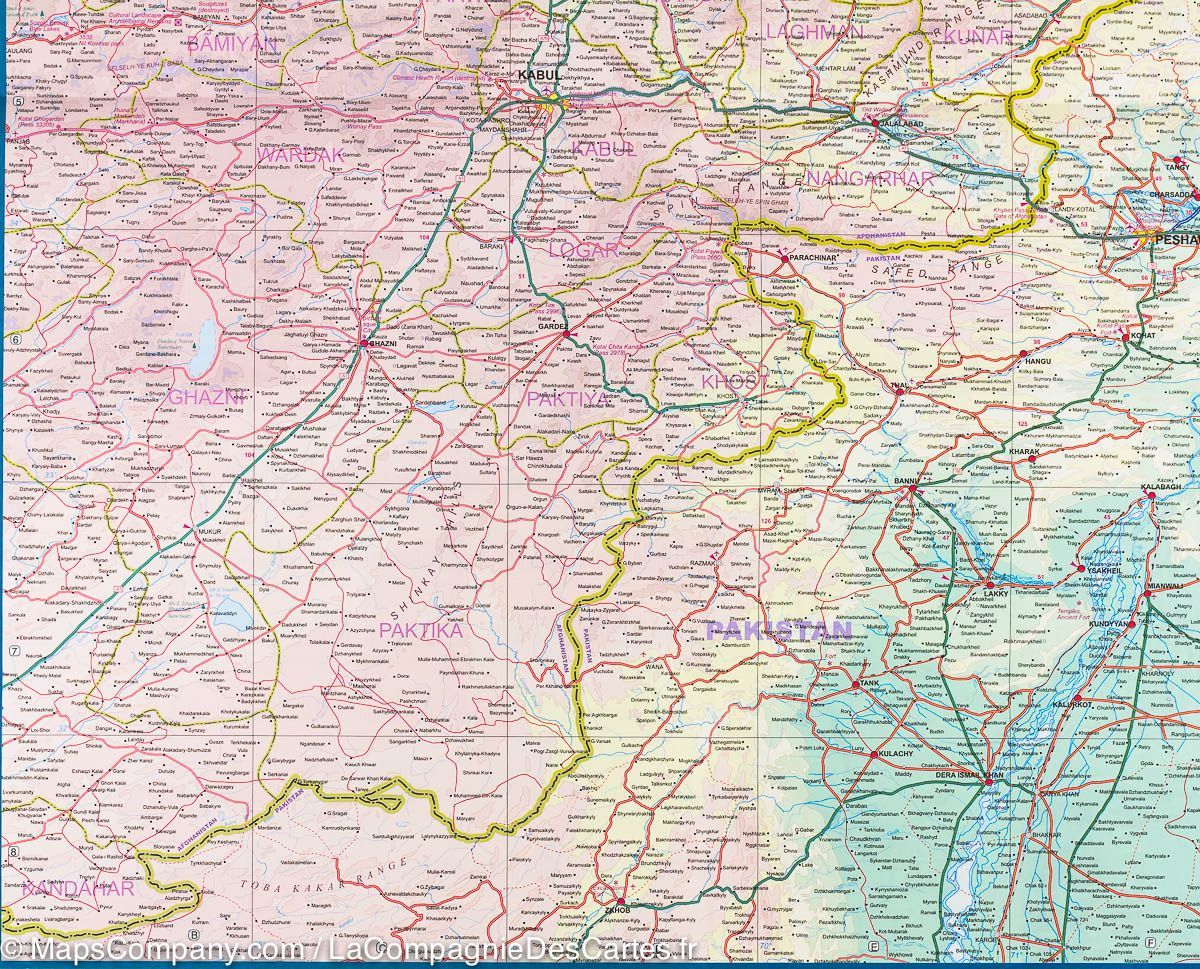Click the PAKTIKA province label
1200x969 pixels.
point(420,630)
